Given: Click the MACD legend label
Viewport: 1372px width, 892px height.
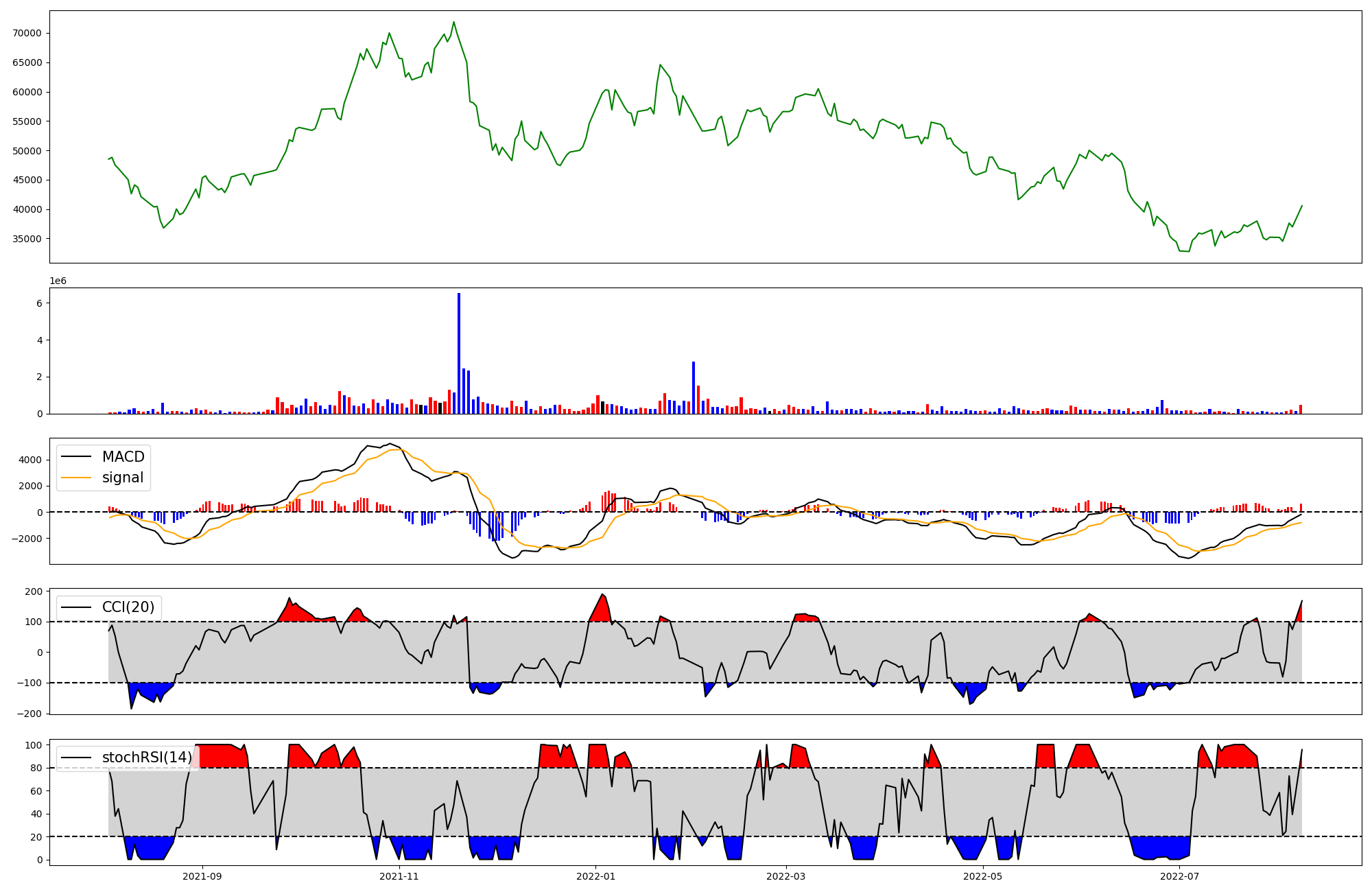Looking at the screenshot, I should pyautogui.click(x=123, y=457).
